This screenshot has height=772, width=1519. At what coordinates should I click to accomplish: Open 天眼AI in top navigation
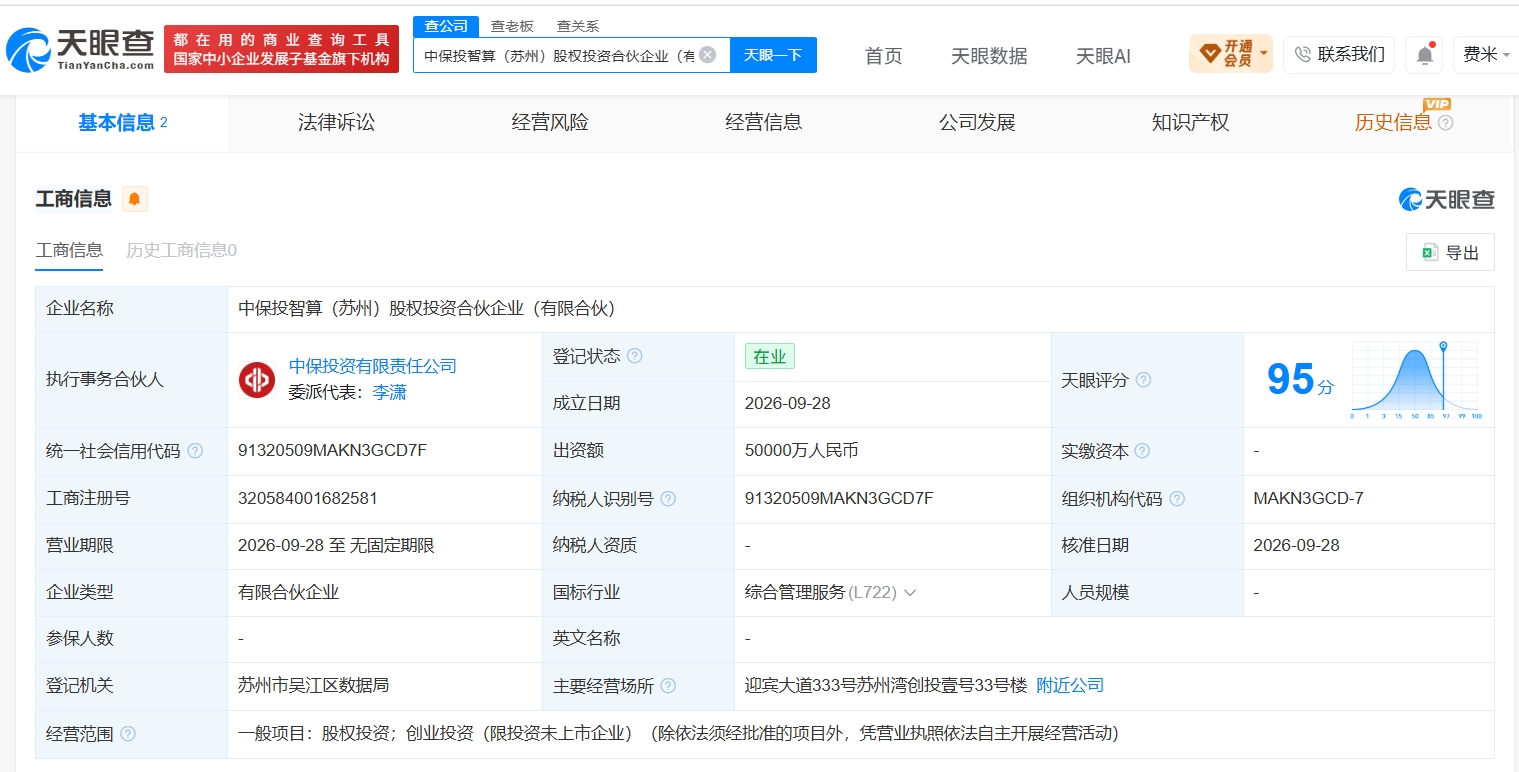[x=1103, y=56]
